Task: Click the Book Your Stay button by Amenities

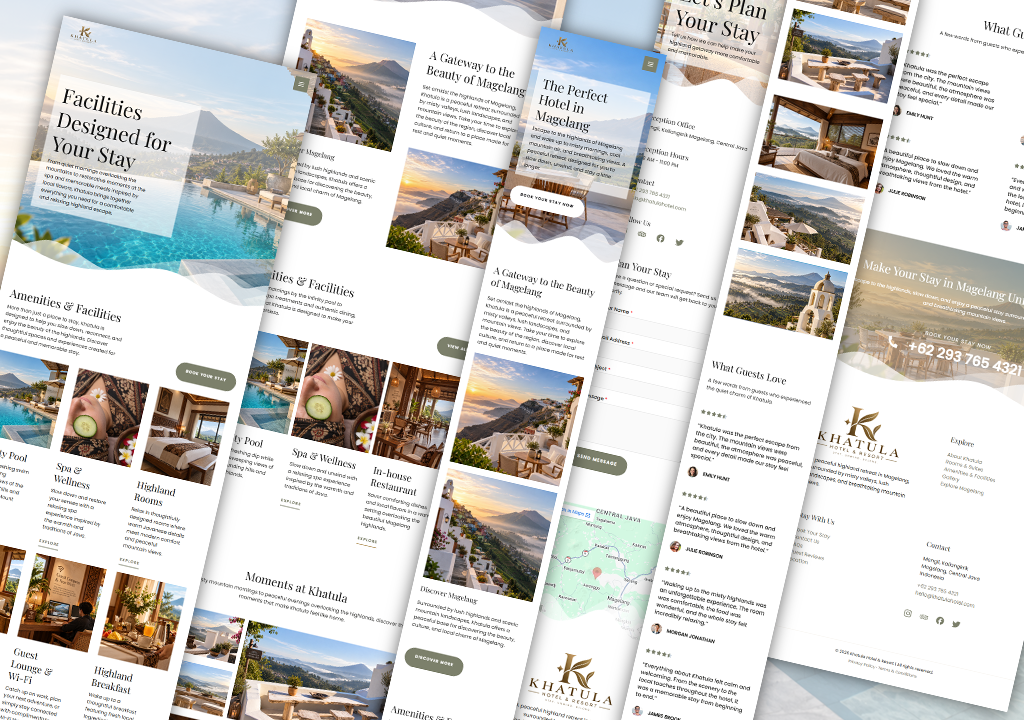Action: (x=206, y=377)
